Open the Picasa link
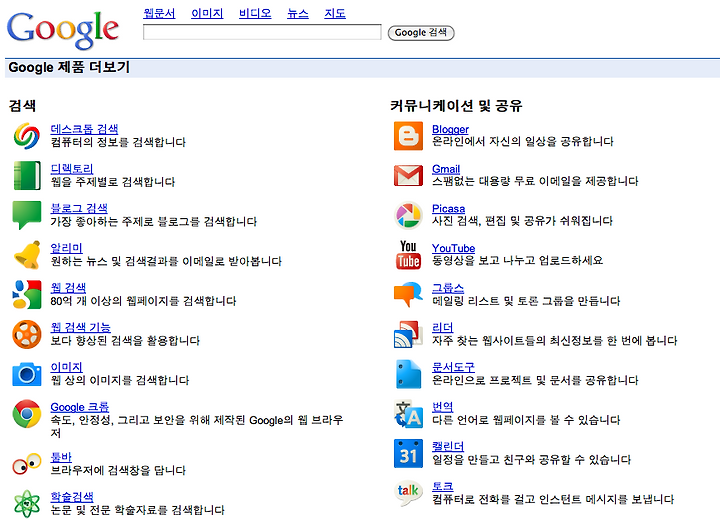This screenshot has width=720, height=520. coord(448,208)
